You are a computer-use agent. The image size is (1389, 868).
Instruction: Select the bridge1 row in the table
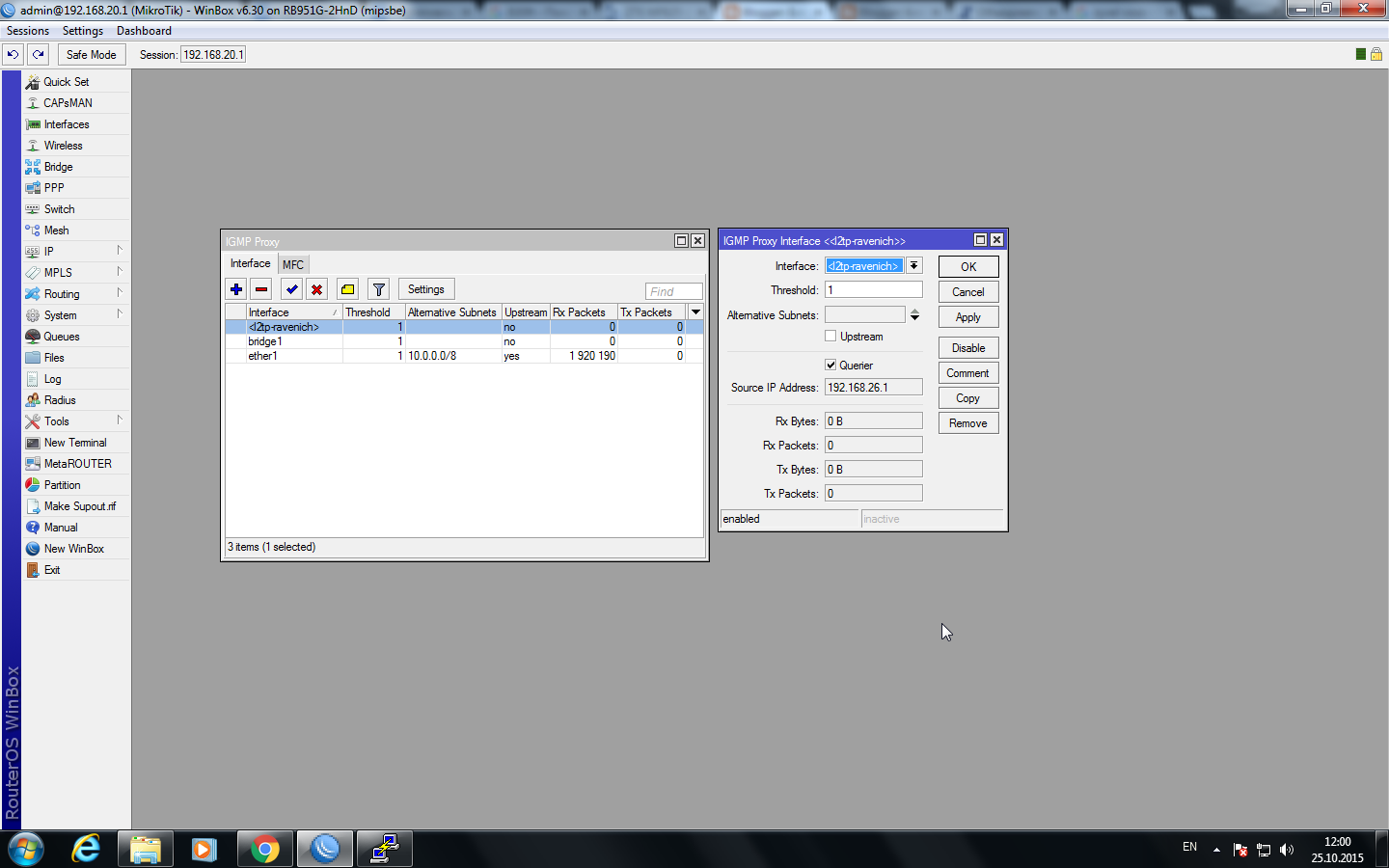click(x=464, y=341)
